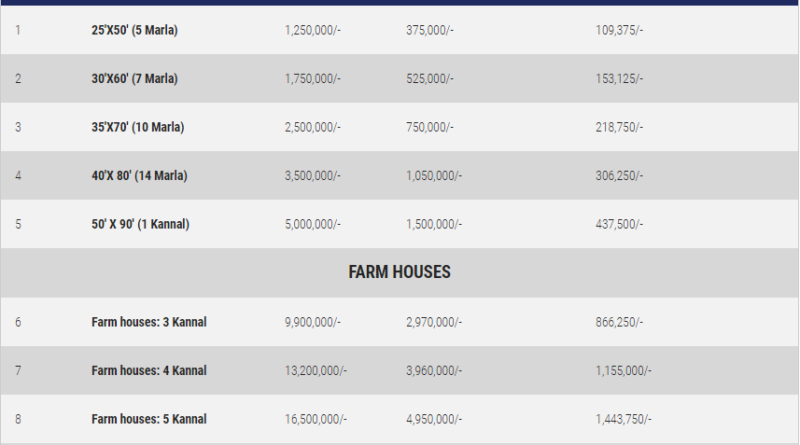
Task: Click the 35'X70' (10 Marla) label
Action: 138,127
